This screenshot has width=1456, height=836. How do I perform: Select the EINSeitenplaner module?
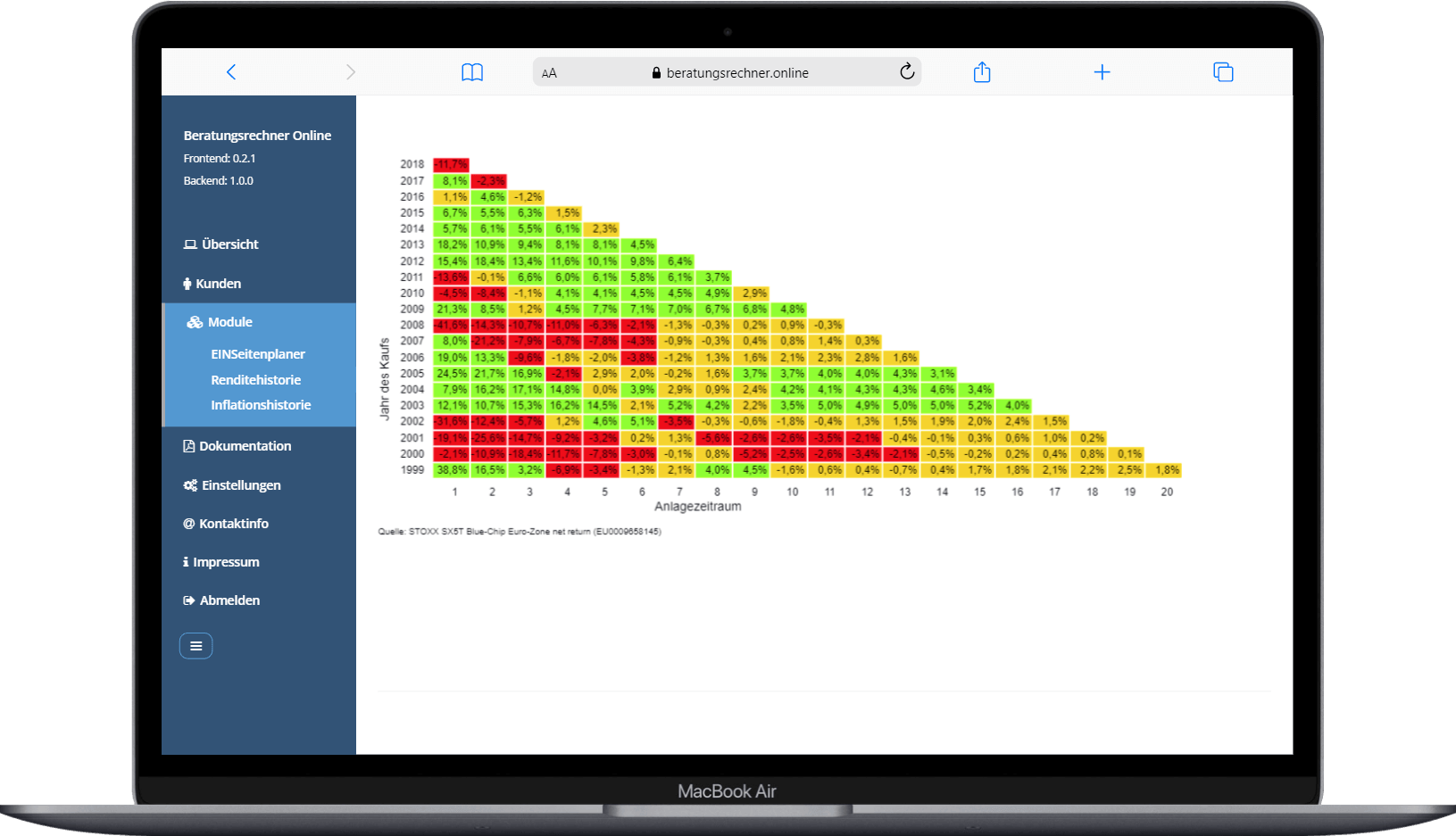258,354
